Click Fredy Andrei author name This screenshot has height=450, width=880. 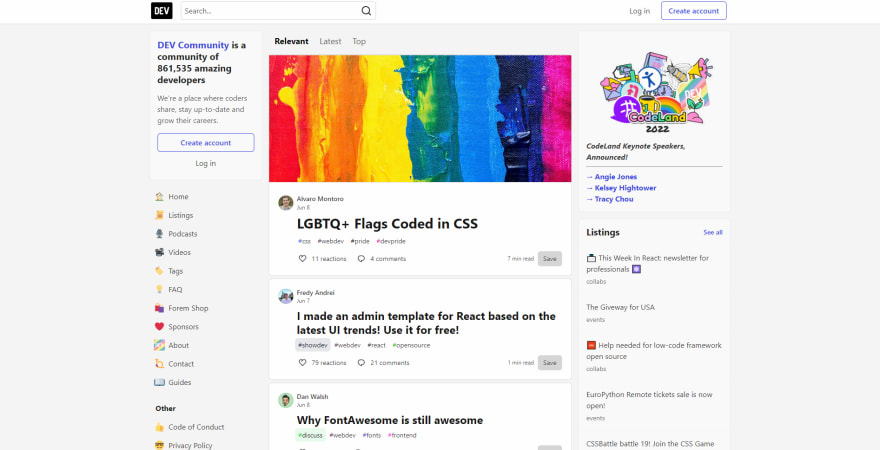point(315,293)
